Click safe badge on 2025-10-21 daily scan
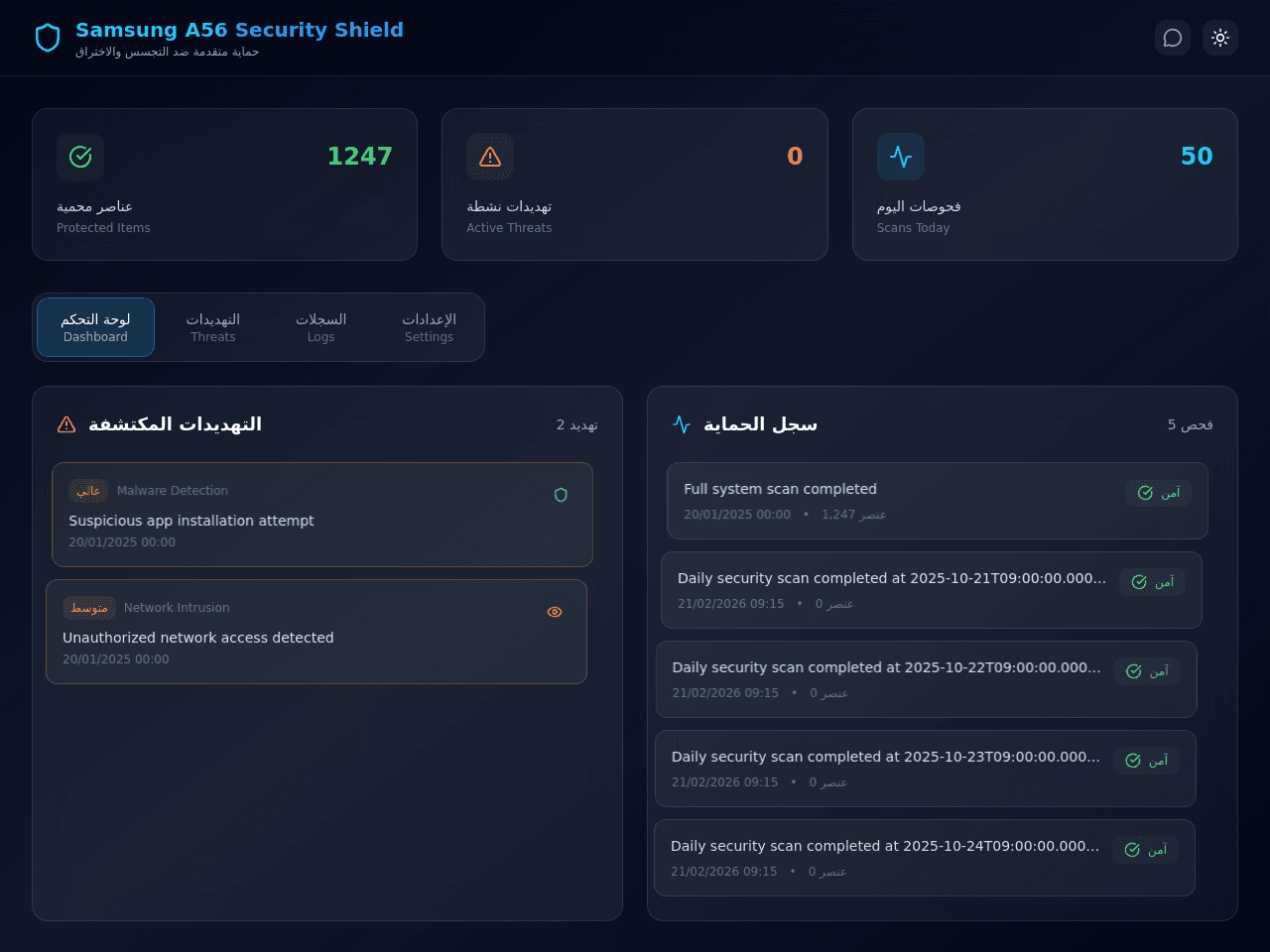The image size is (1270, 952). point(1153,582)
